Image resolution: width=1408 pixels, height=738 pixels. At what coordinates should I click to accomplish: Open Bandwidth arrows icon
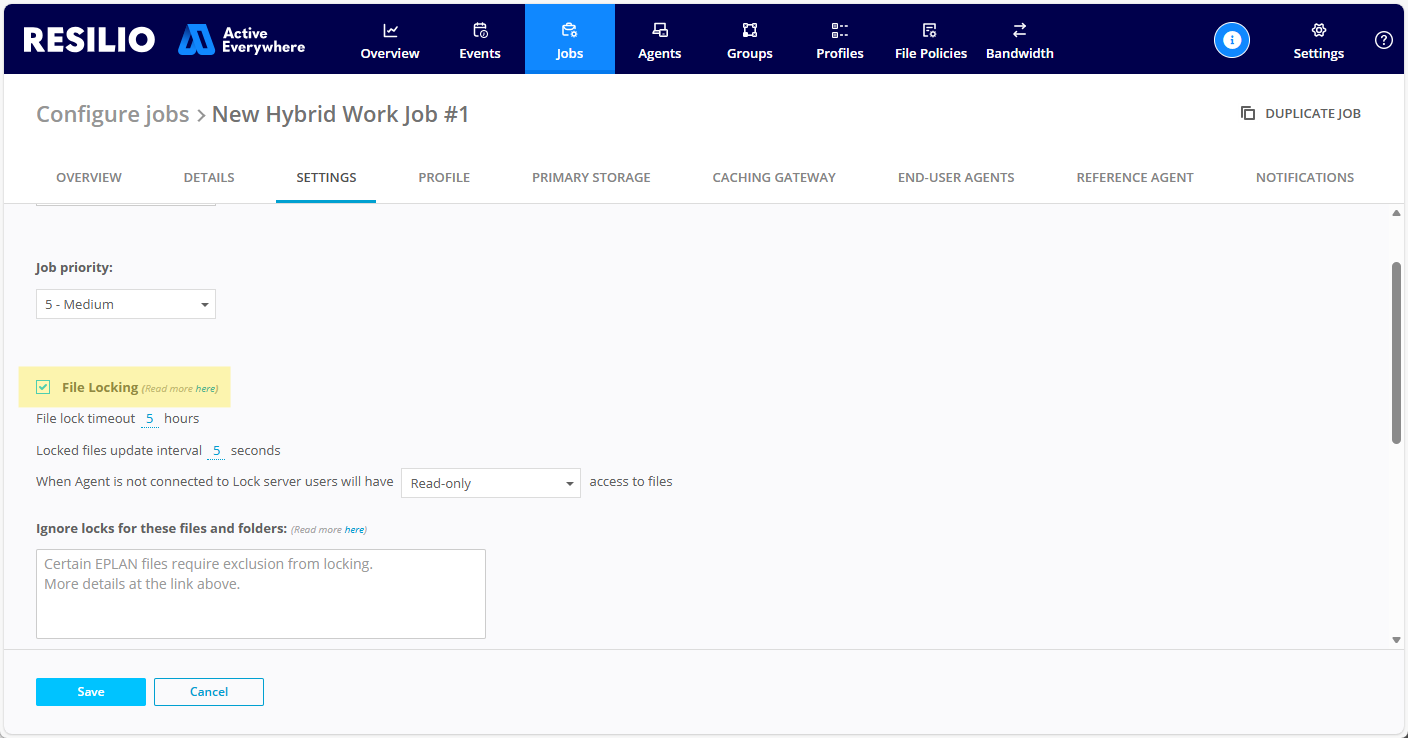coord(1019,30)
